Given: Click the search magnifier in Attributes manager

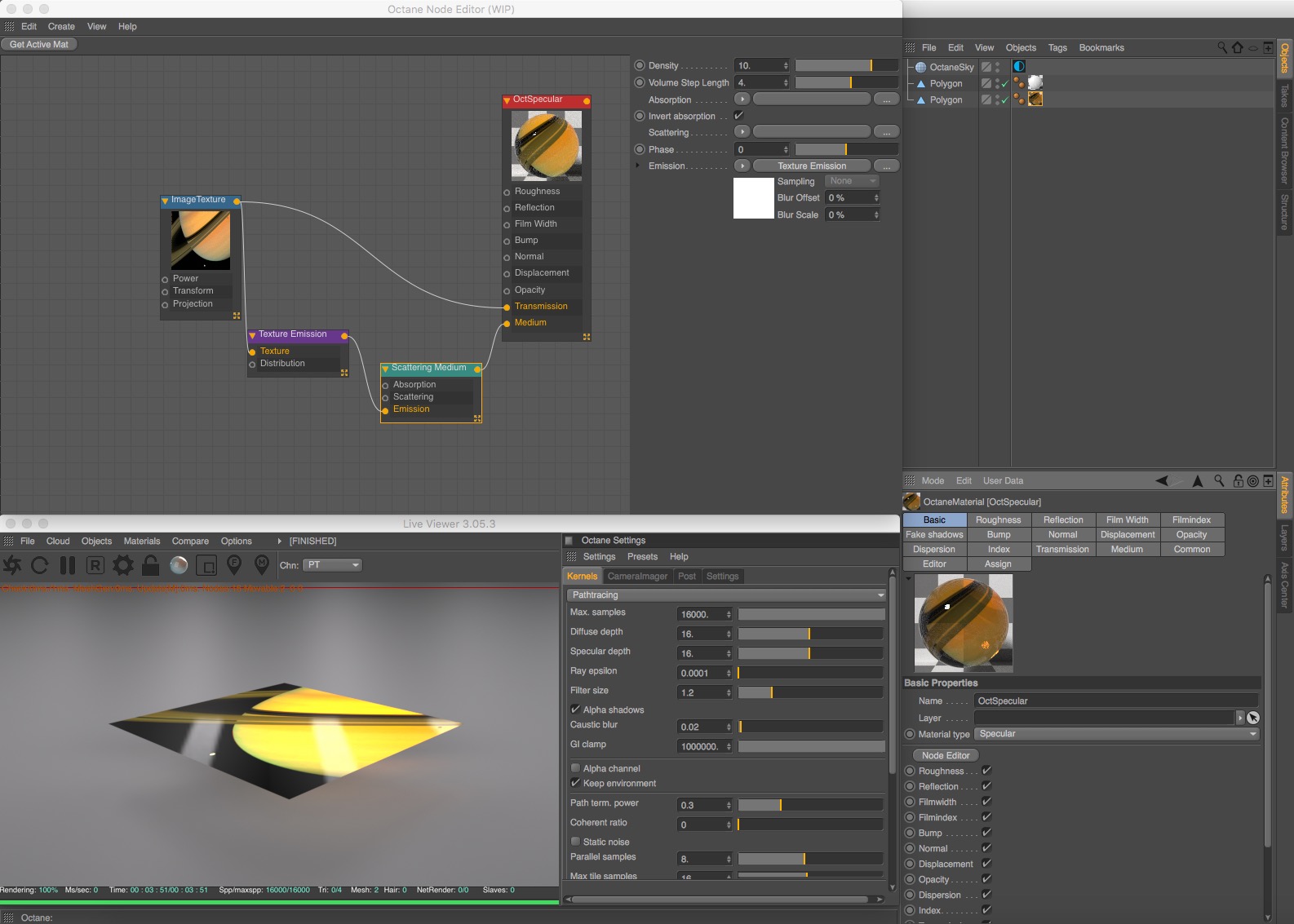Looking at the screenshot, I should [x=1219, y=480].
